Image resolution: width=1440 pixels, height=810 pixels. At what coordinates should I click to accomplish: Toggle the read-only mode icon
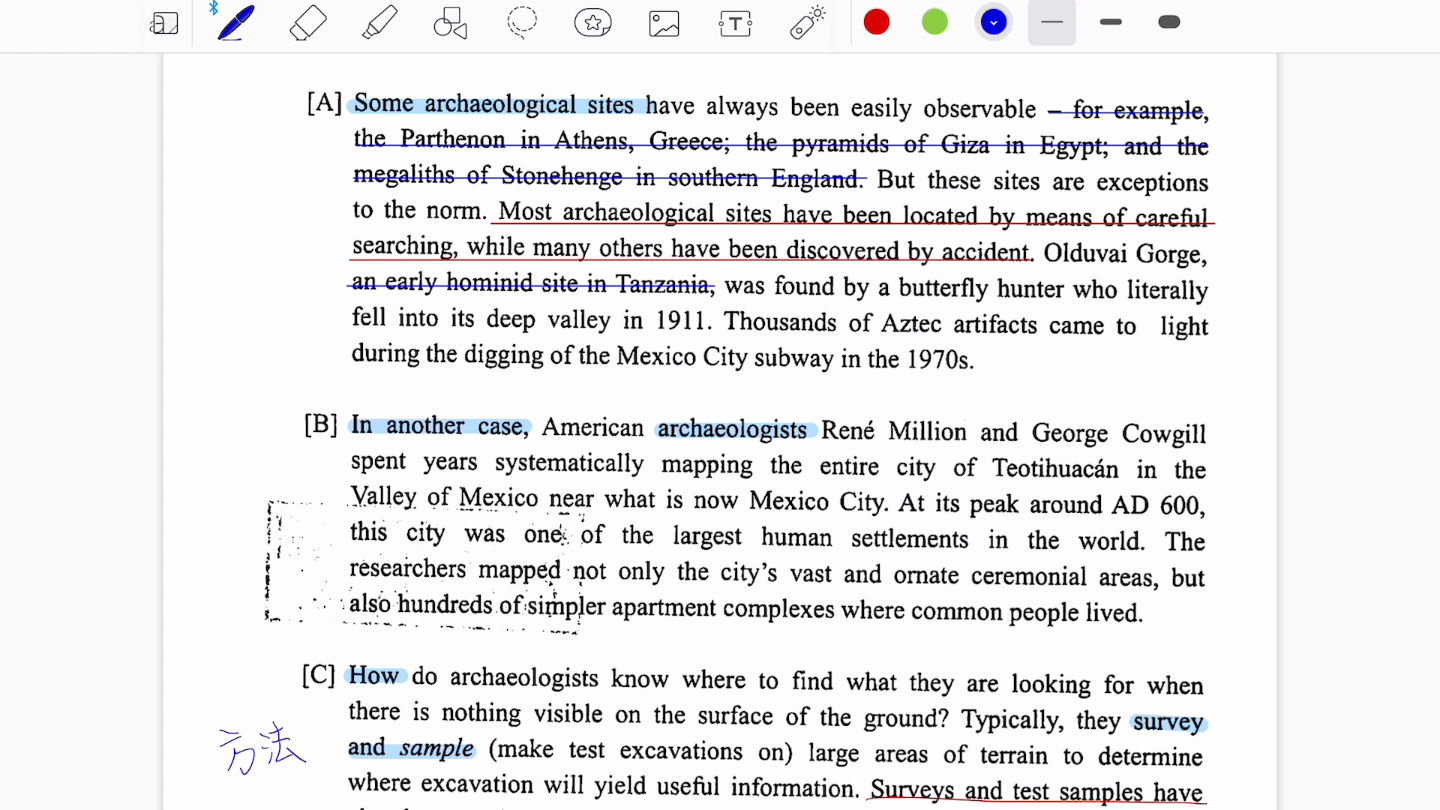pos(164,24)
